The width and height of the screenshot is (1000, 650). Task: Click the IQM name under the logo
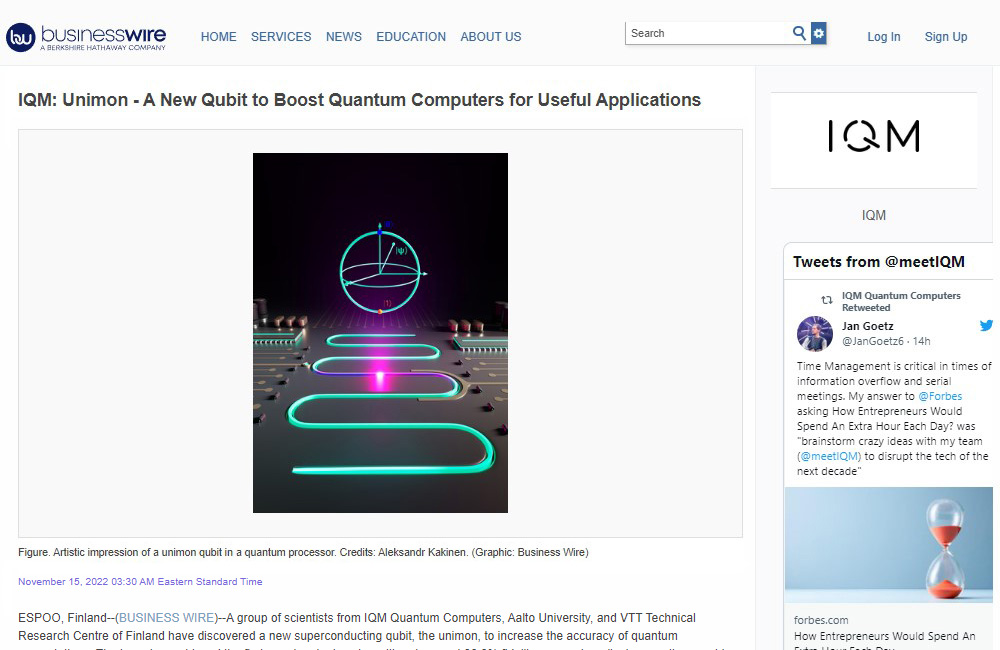coord(874,216)
